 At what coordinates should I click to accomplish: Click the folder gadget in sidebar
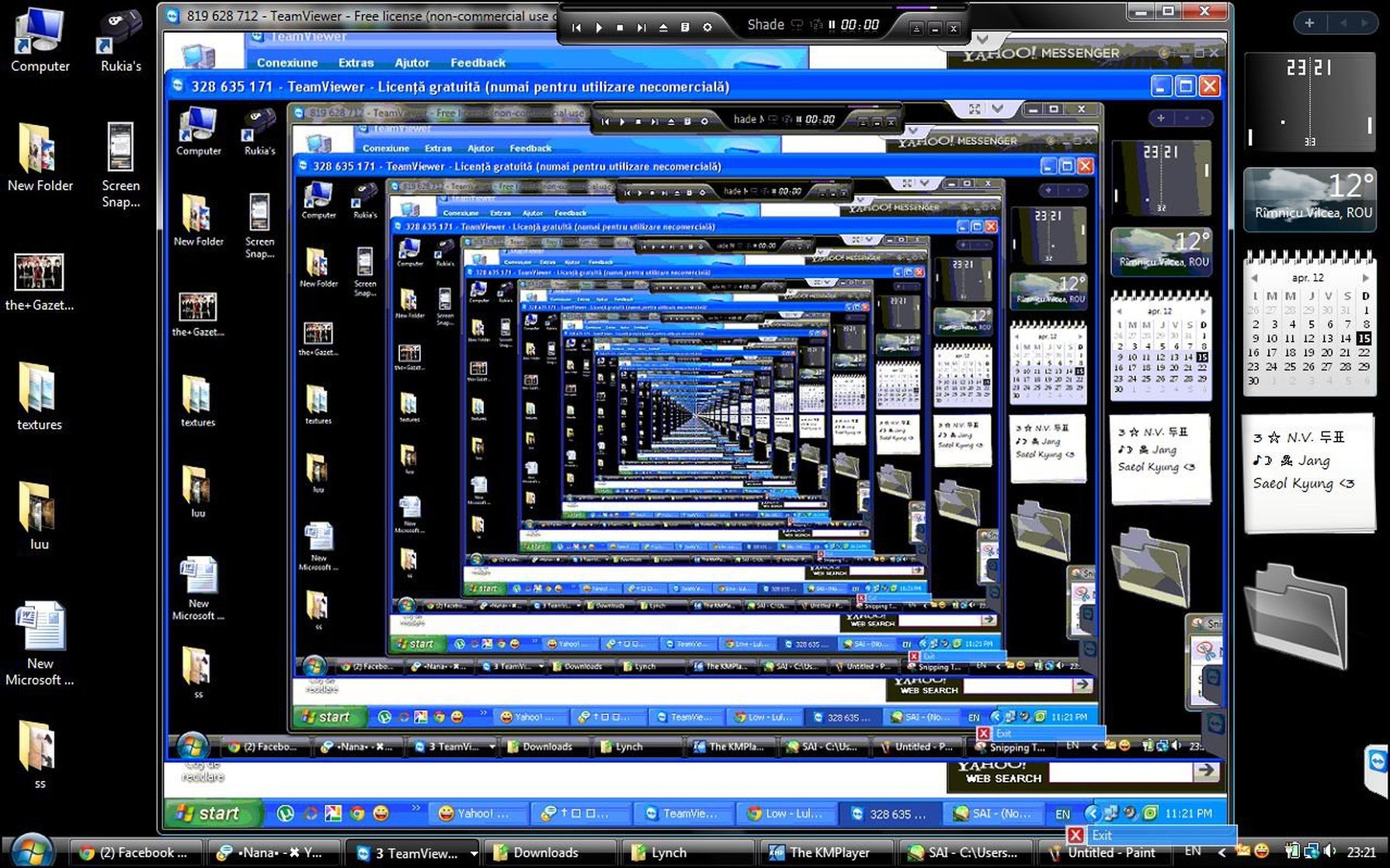point(1297,615)
